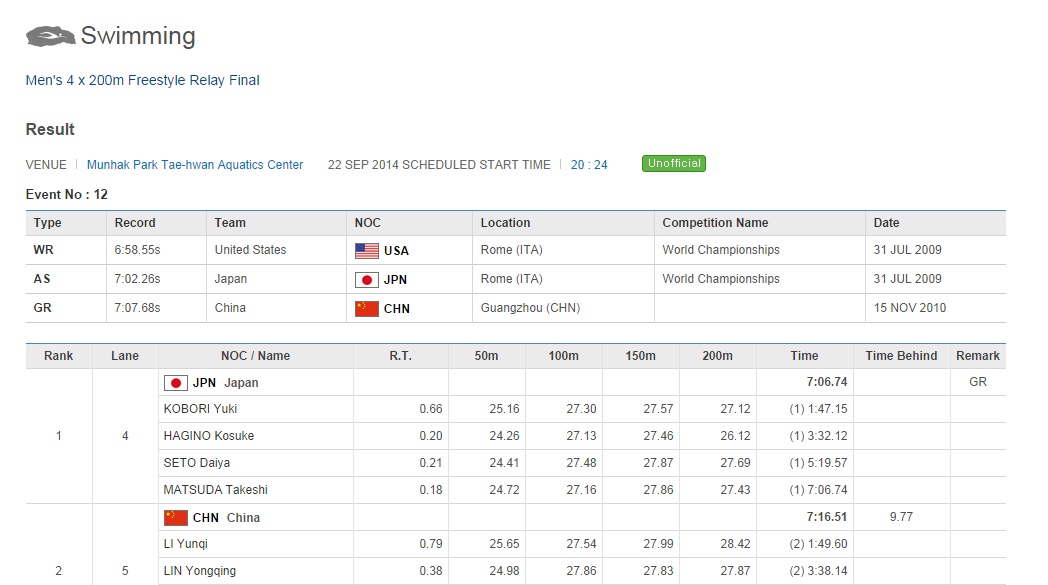Click the swimming sport icon
Image resolution: width=1048 pixels, height=585 pixels.
click(x=50, y=37)
